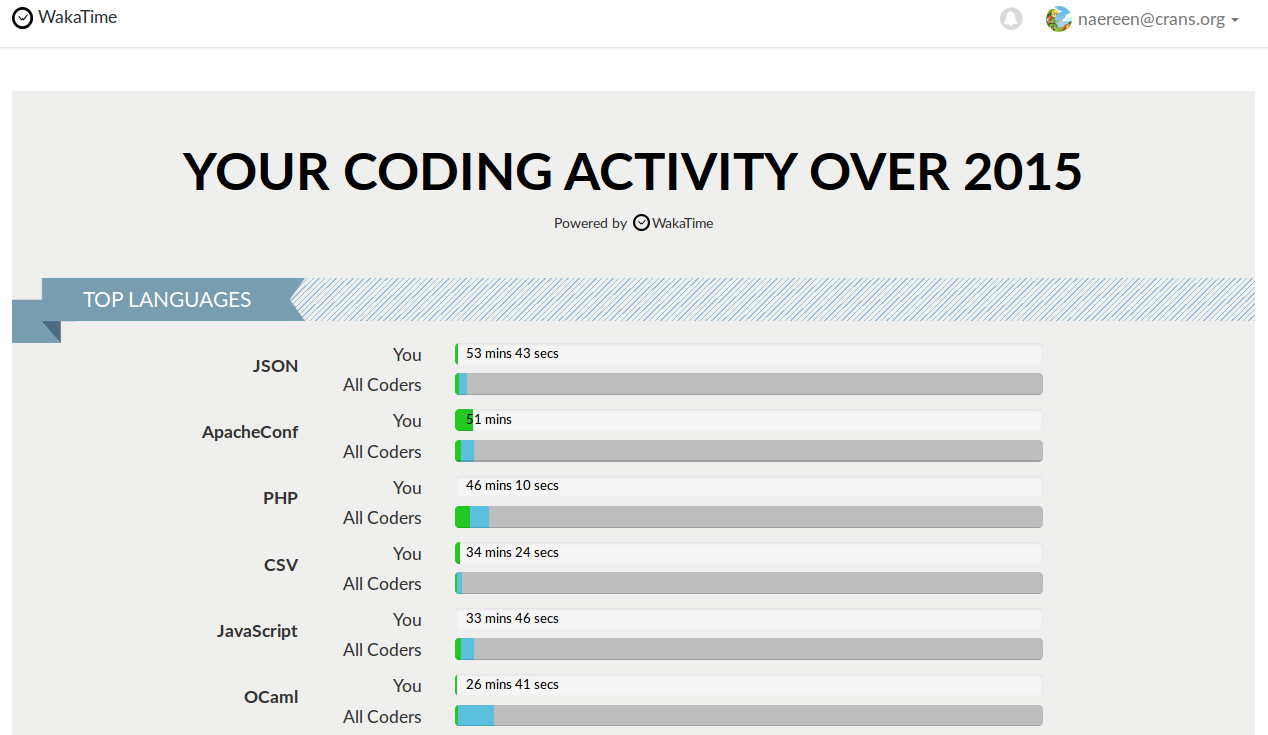Image resolution: width=1268 pixels, height=735 pixels.
Task: Go to WakaTime home via brand text
Action: 77,17
